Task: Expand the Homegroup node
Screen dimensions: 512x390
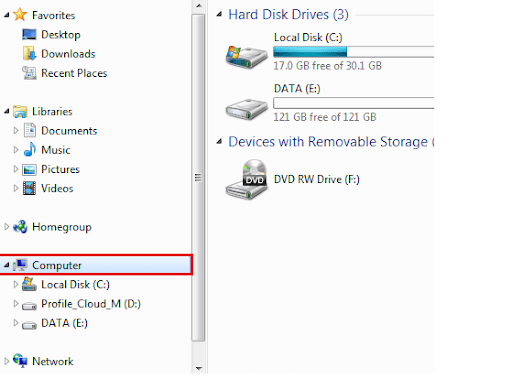Action: tap(6, 227)
